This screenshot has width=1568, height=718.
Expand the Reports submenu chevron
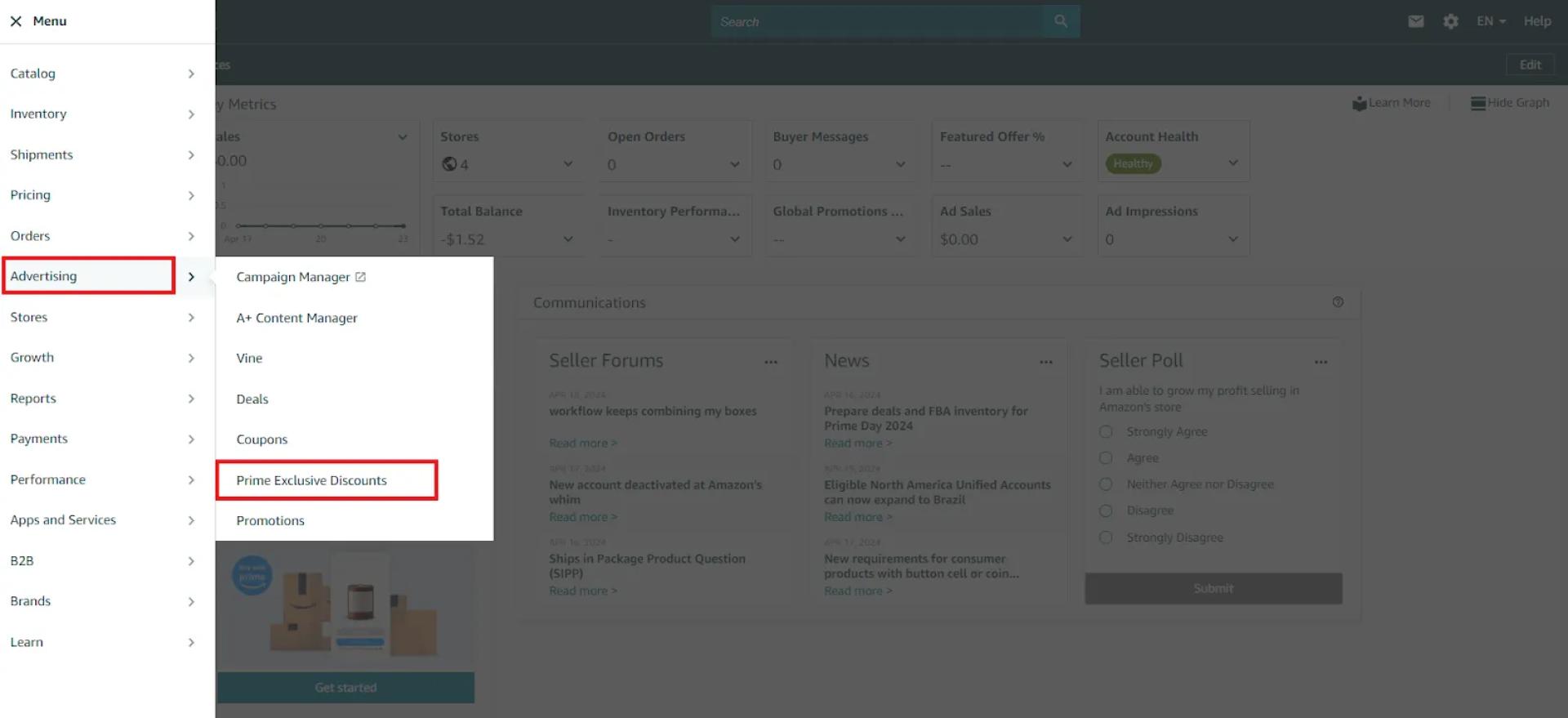tap(191, 399)
